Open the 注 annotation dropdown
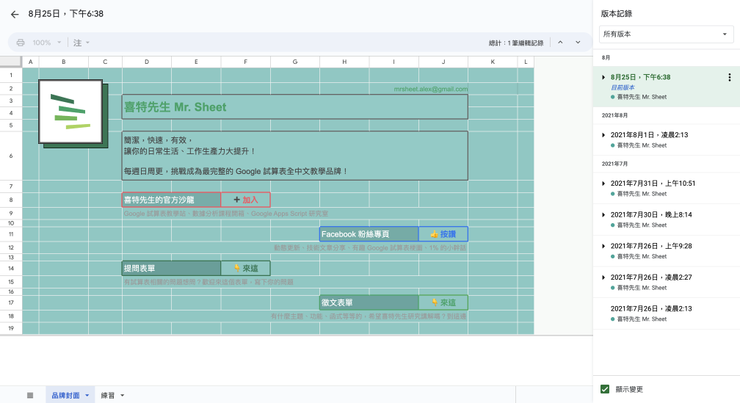Image resolution: width=740 pixels, height=403 pixels. pyautogui.click(x=81, y=42)
